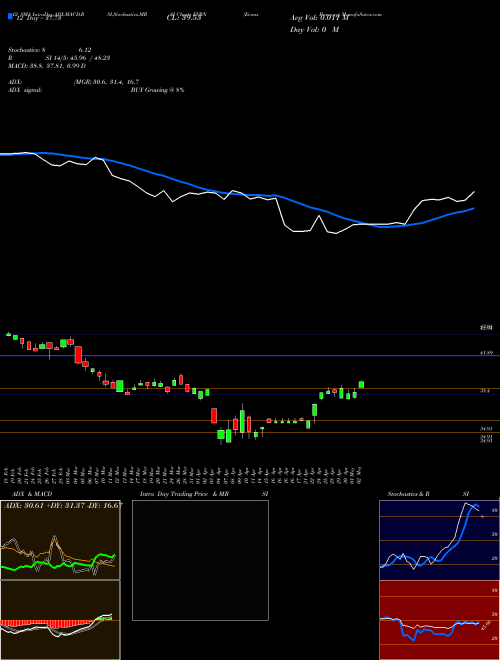Open the MACD histogram sub-panel

[60, 620]
